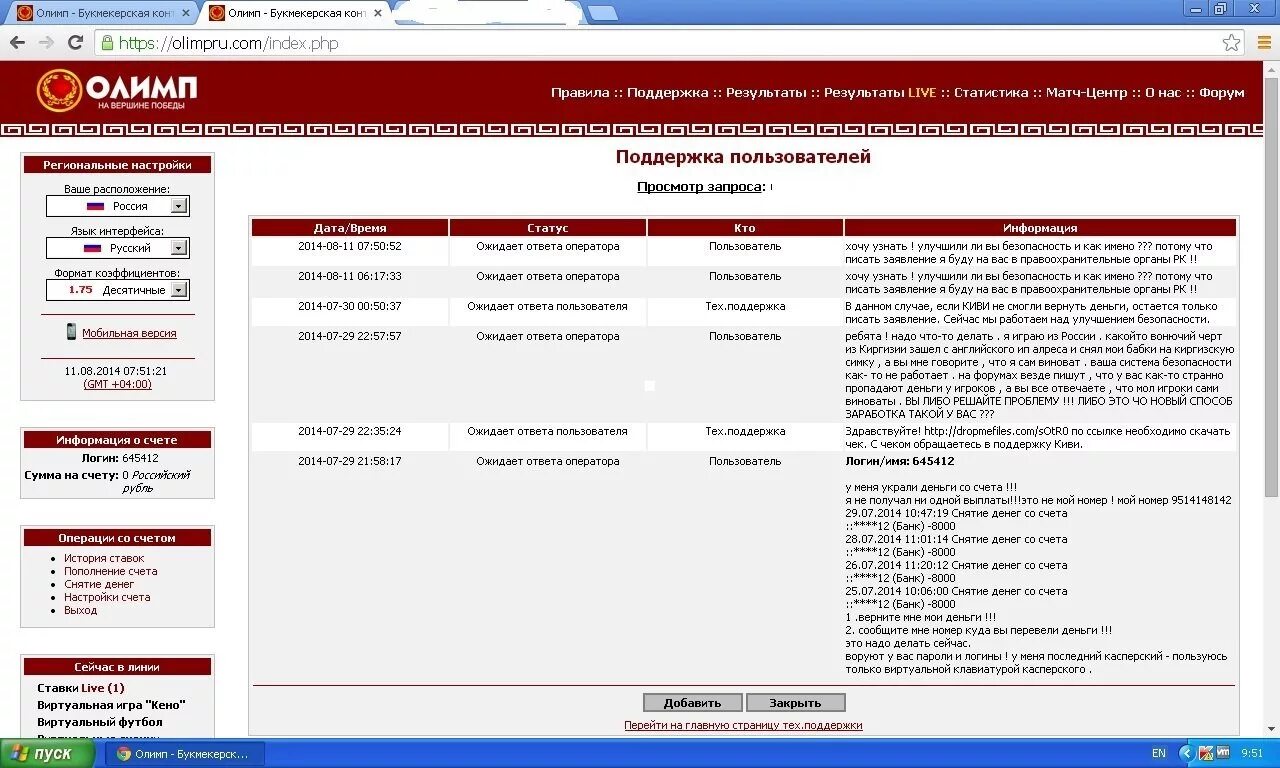Click the Олимп logo in header
This screenshot has width=1280, height=768.
117,90
